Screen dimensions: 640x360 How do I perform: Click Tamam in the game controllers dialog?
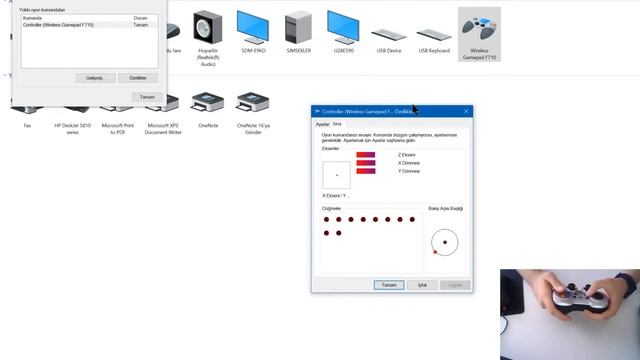[147, 97]
